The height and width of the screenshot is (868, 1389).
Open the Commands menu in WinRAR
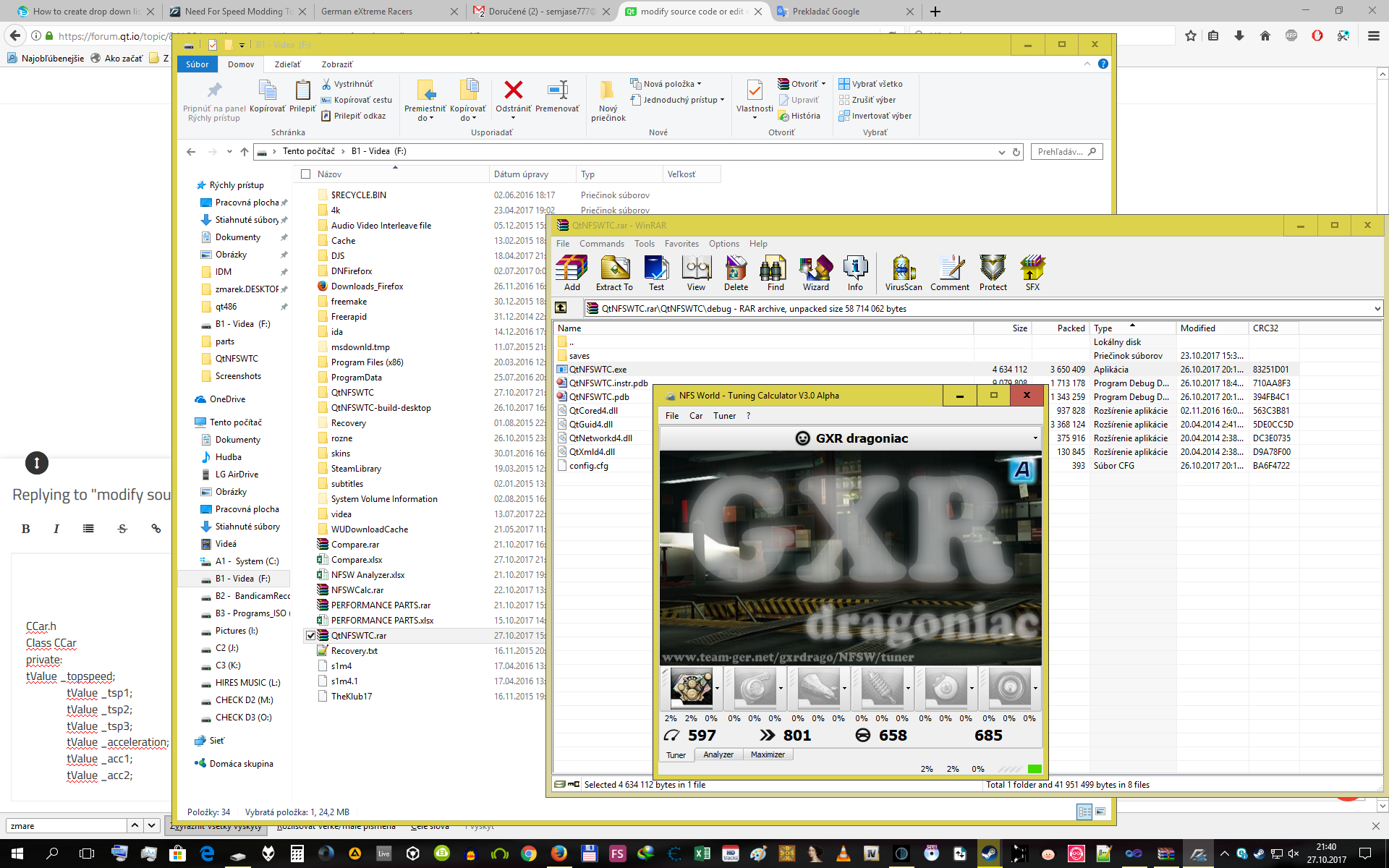601,244
